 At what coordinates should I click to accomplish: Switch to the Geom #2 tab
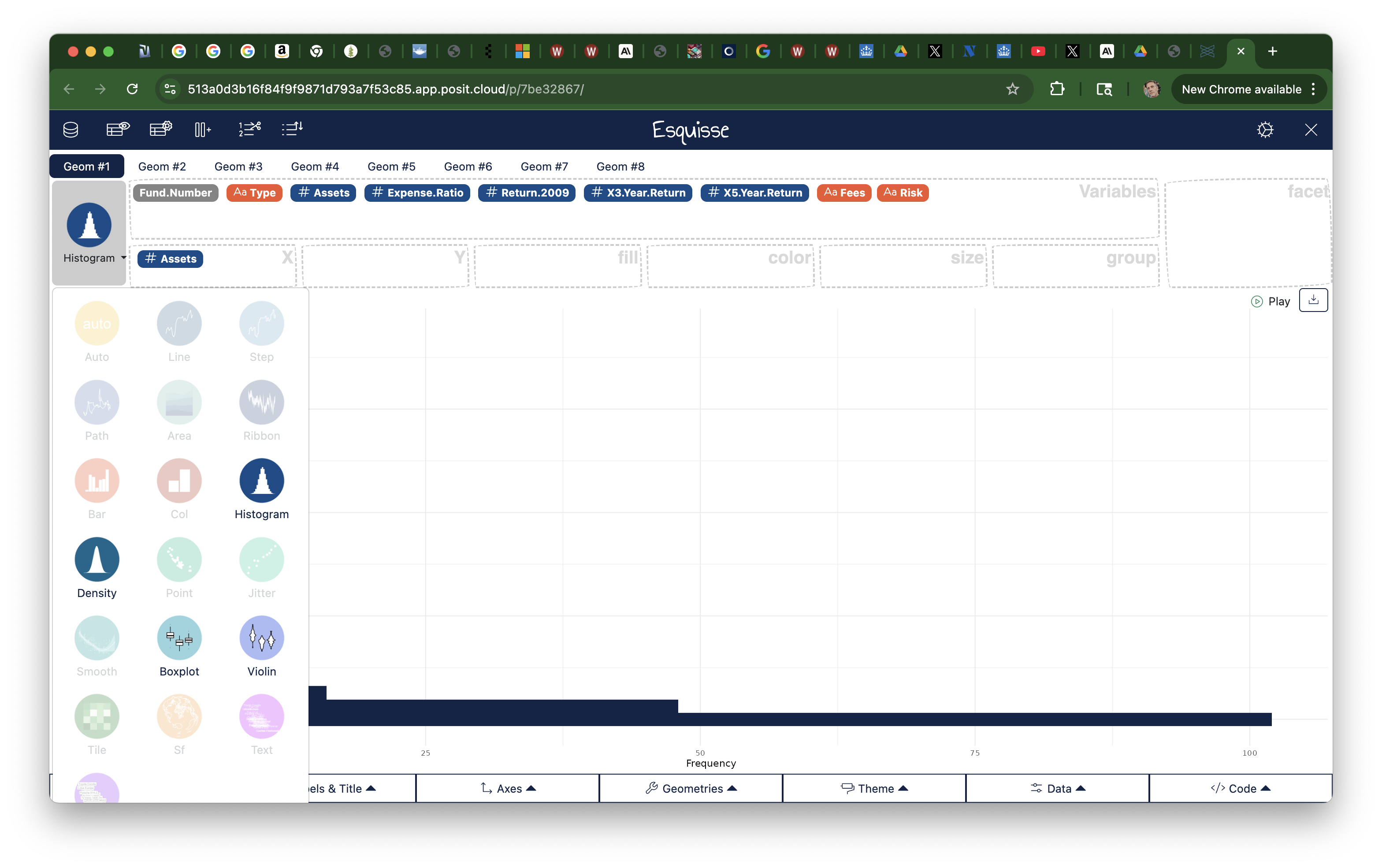[x=162, y=167]
